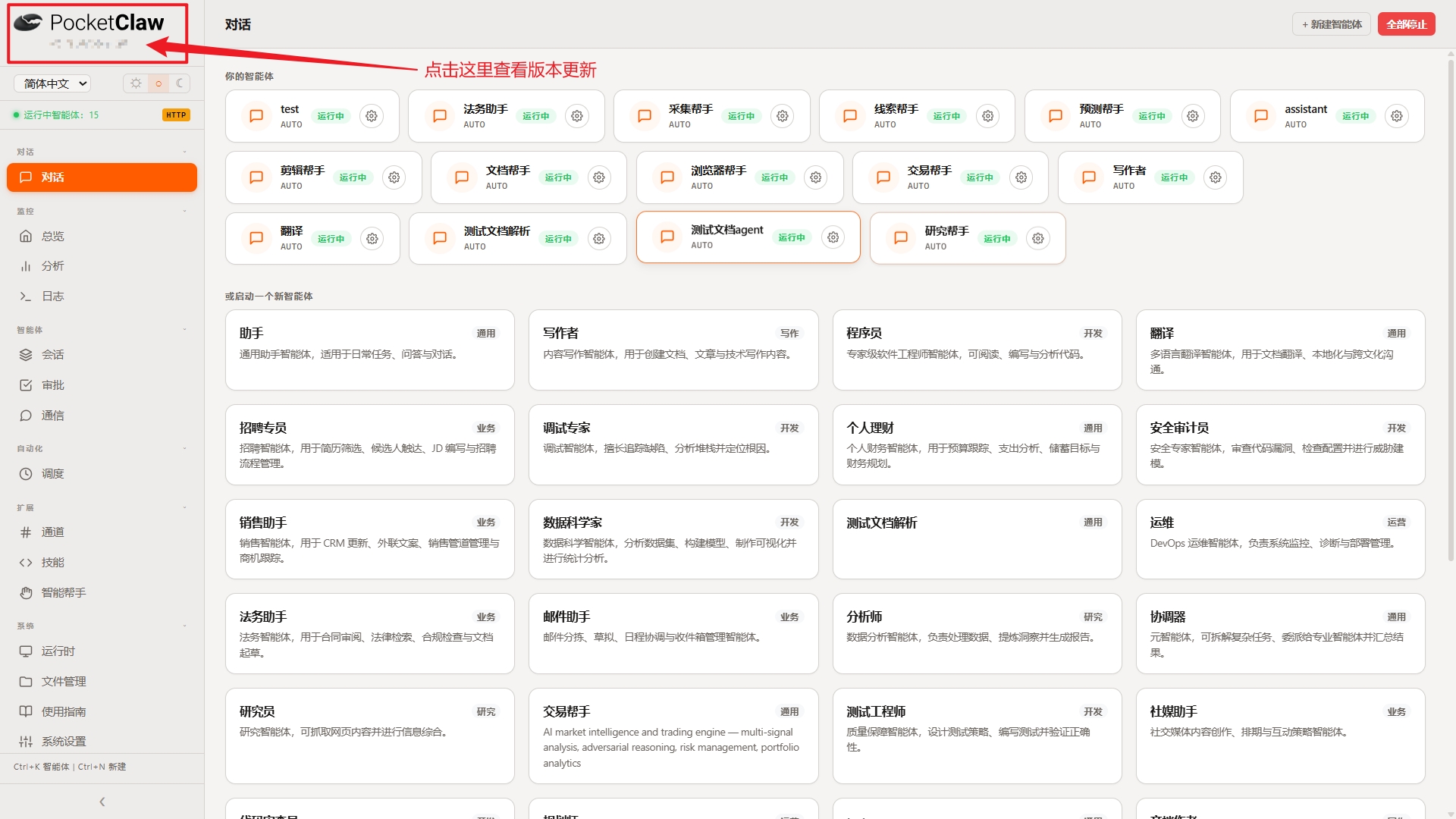1456x819 pixels.
Task: Collapse the 系统 sidebar section
Action: [x=184, y=626]
